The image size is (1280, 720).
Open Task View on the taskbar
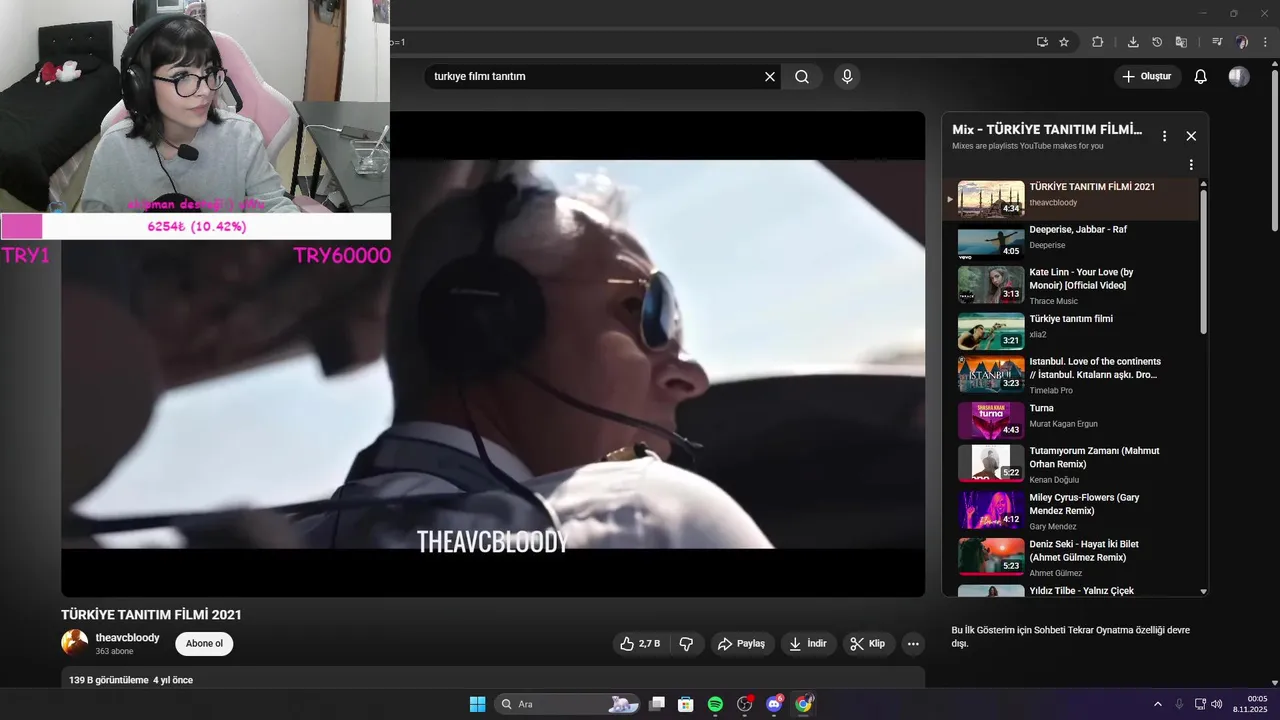click(x=657, y=704)
